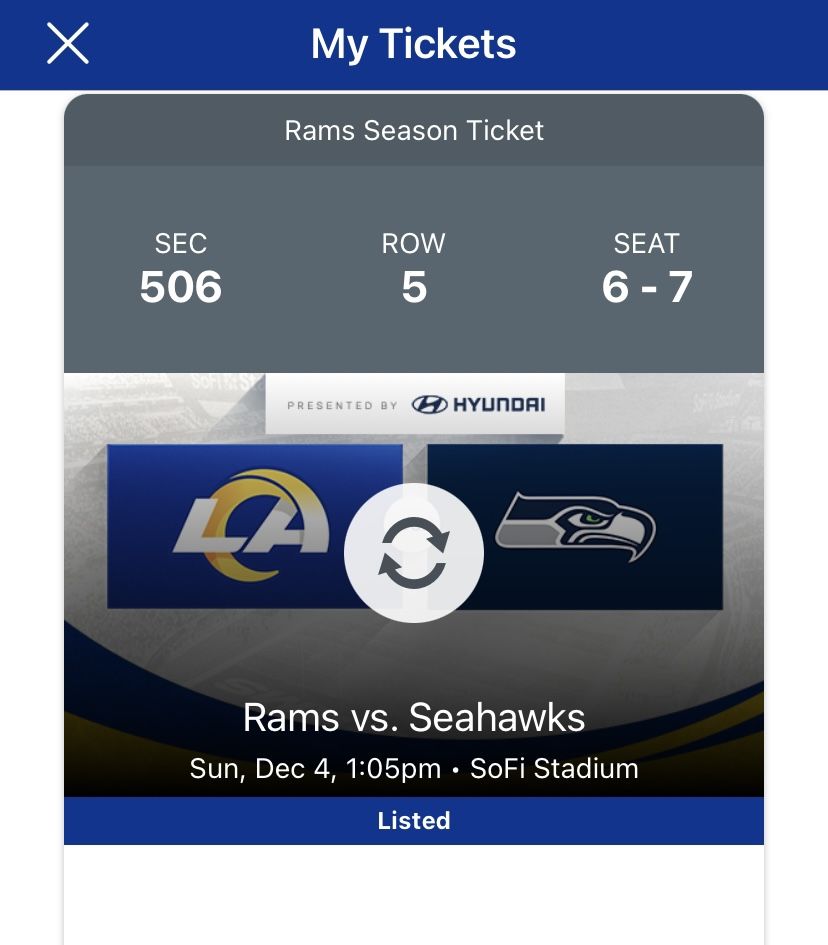Open the "Rams vs. Seahawks" event title

click(x=414, y=717)
